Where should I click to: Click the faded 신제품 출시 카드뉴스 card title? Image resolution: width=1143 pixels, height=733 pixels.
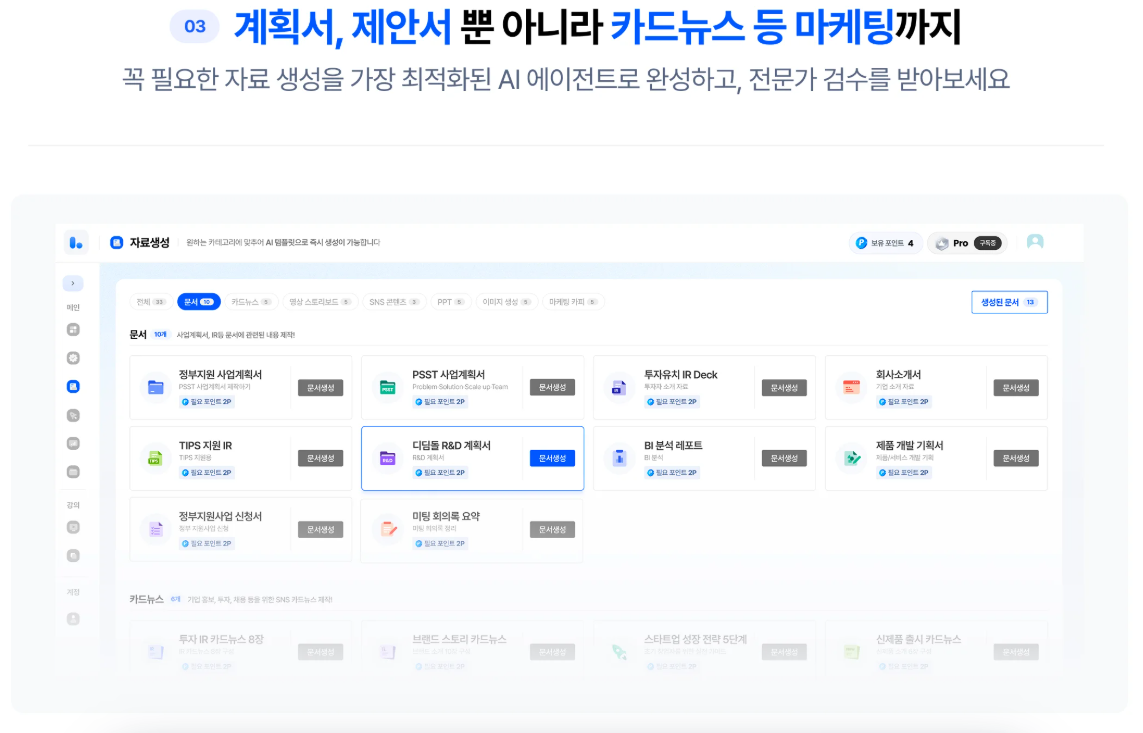click(x=918, y=639)
